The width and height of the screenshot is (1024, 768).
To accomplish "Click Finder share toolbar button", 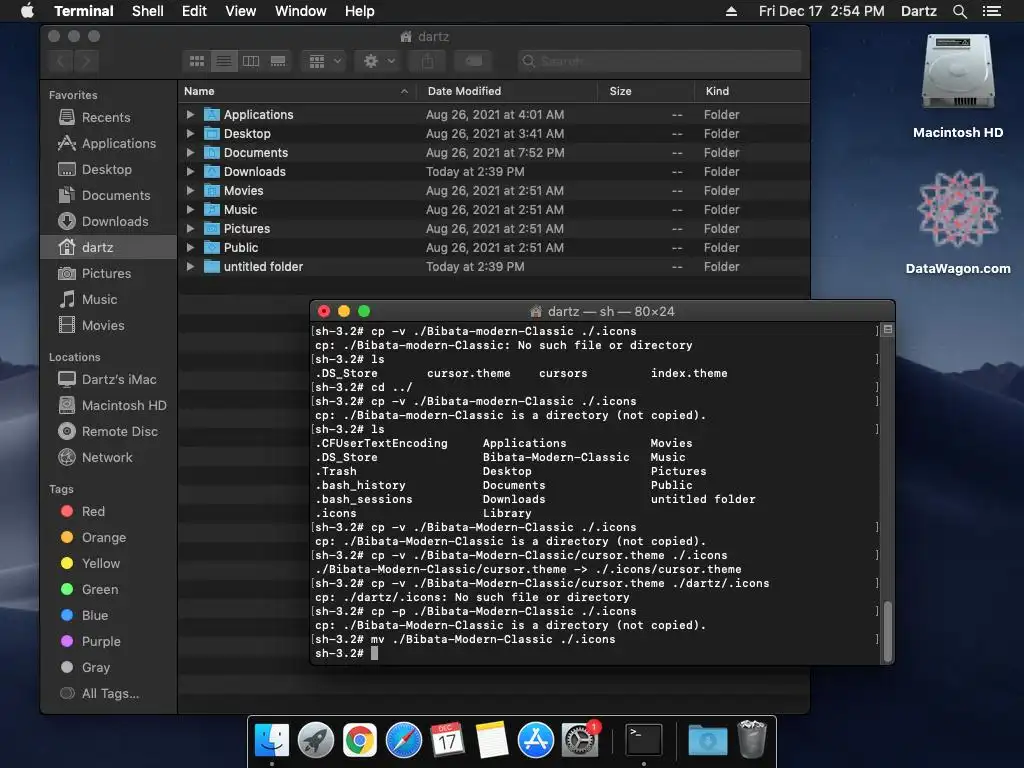I will pos(427,61).
